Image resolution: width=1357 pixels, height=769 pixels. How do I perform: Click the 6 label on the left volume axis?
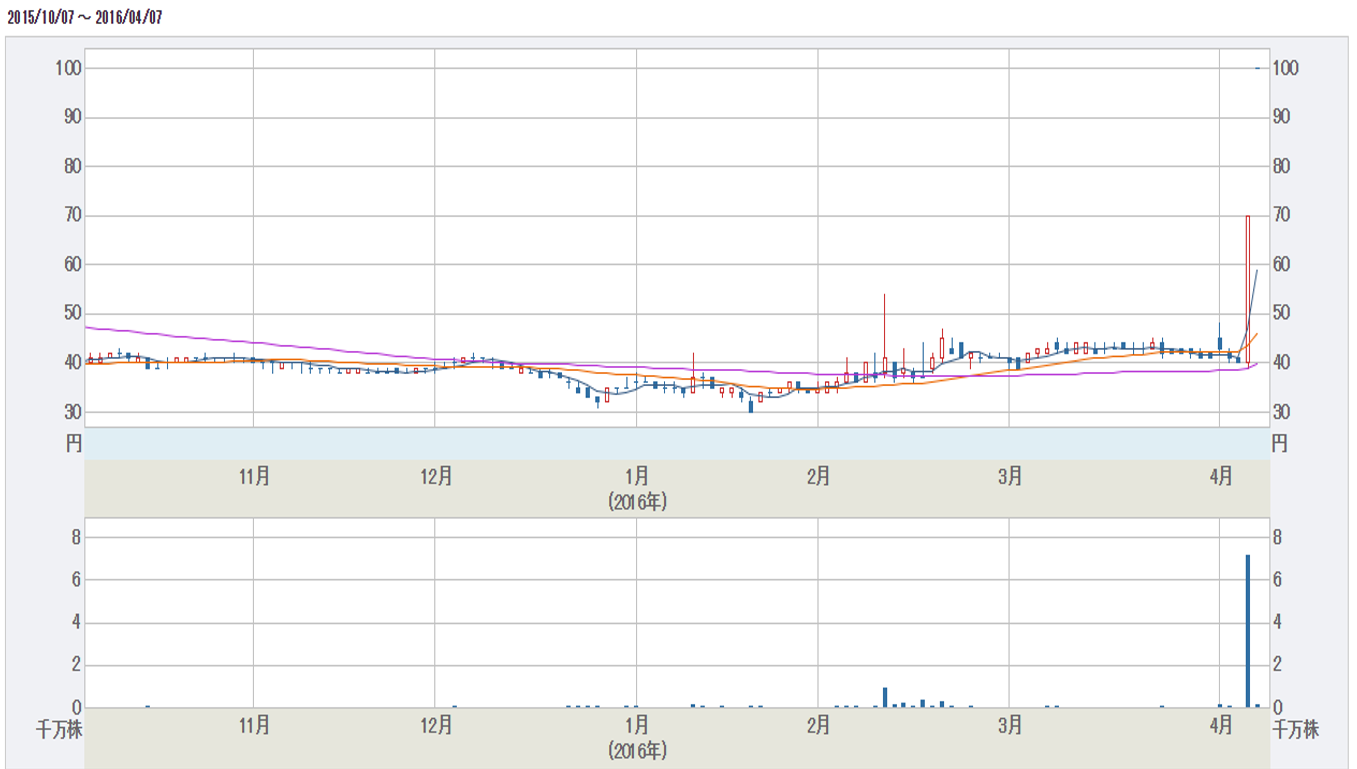pyautogui.click(x=77, y=580)
